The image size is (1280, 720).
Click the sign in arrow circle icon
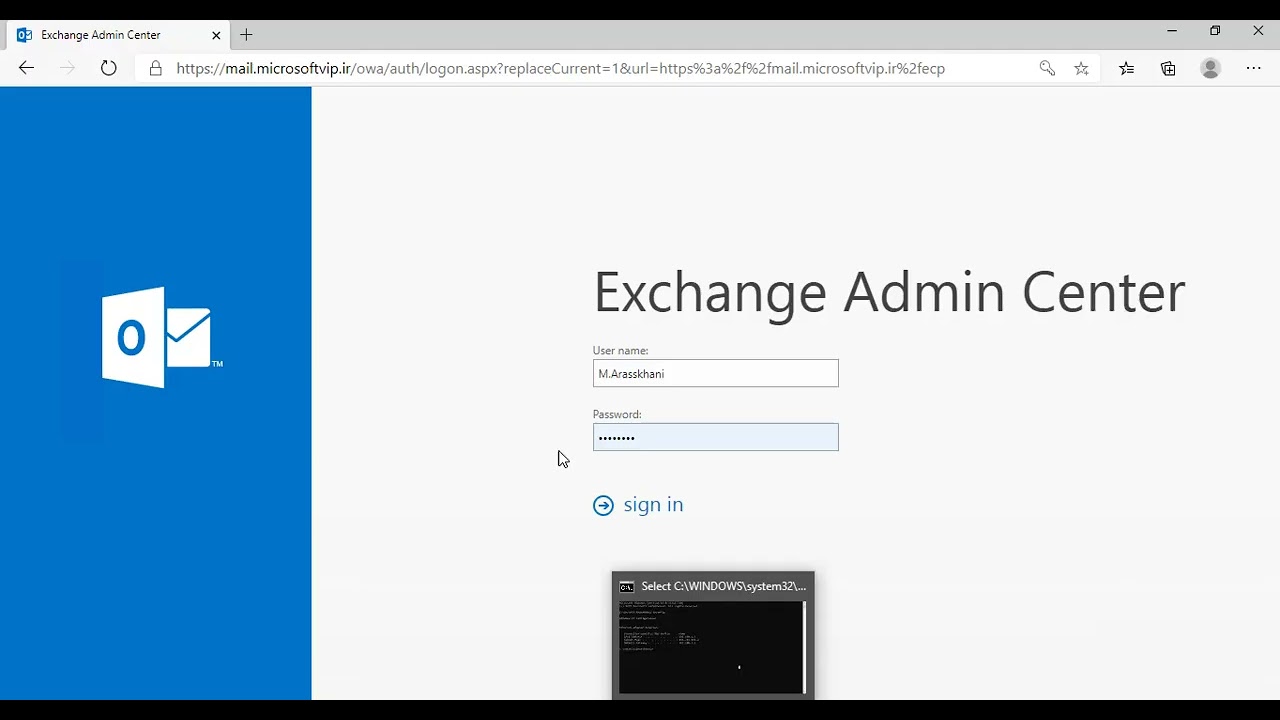pyautogui.click(x=603, y=505)
